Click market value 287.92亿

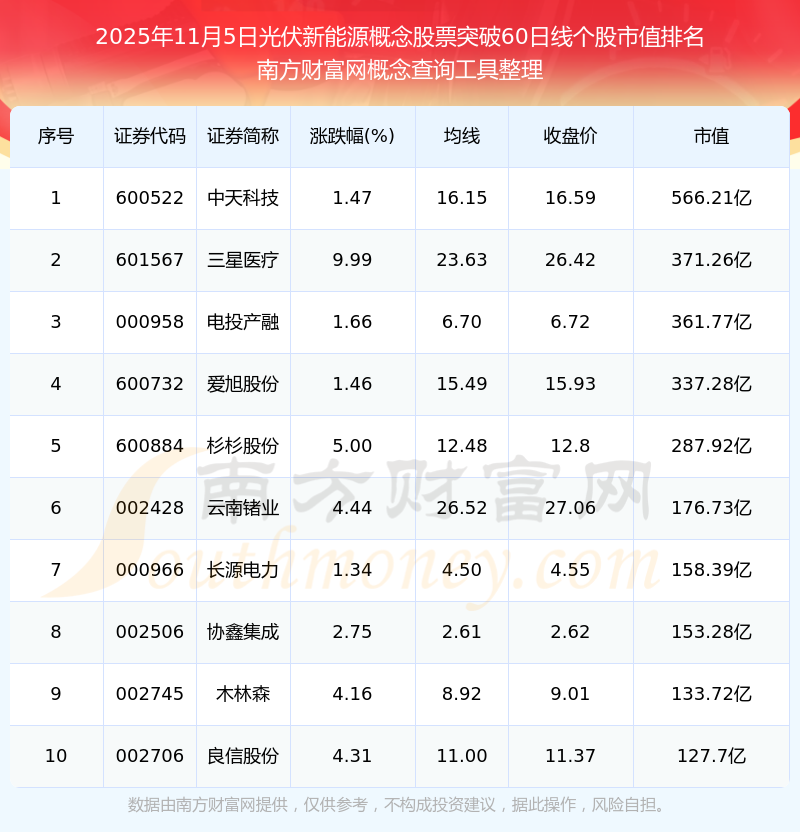pos(711,446)
